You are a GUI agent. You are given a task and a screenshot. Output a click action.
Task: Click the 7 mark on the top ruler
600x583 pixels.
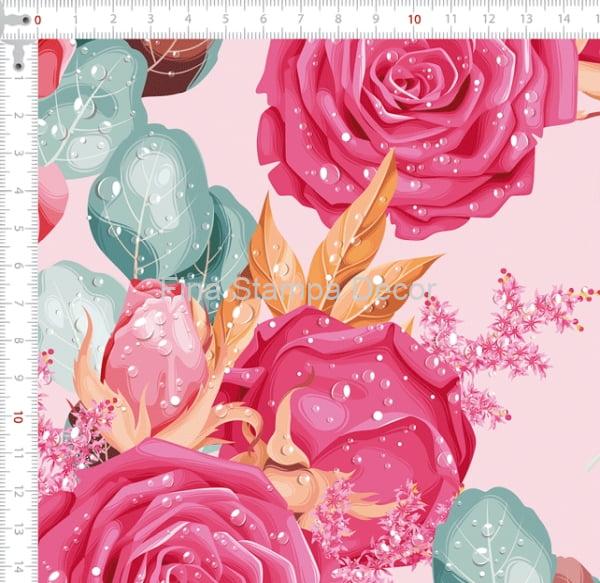[x=301, y=19]
